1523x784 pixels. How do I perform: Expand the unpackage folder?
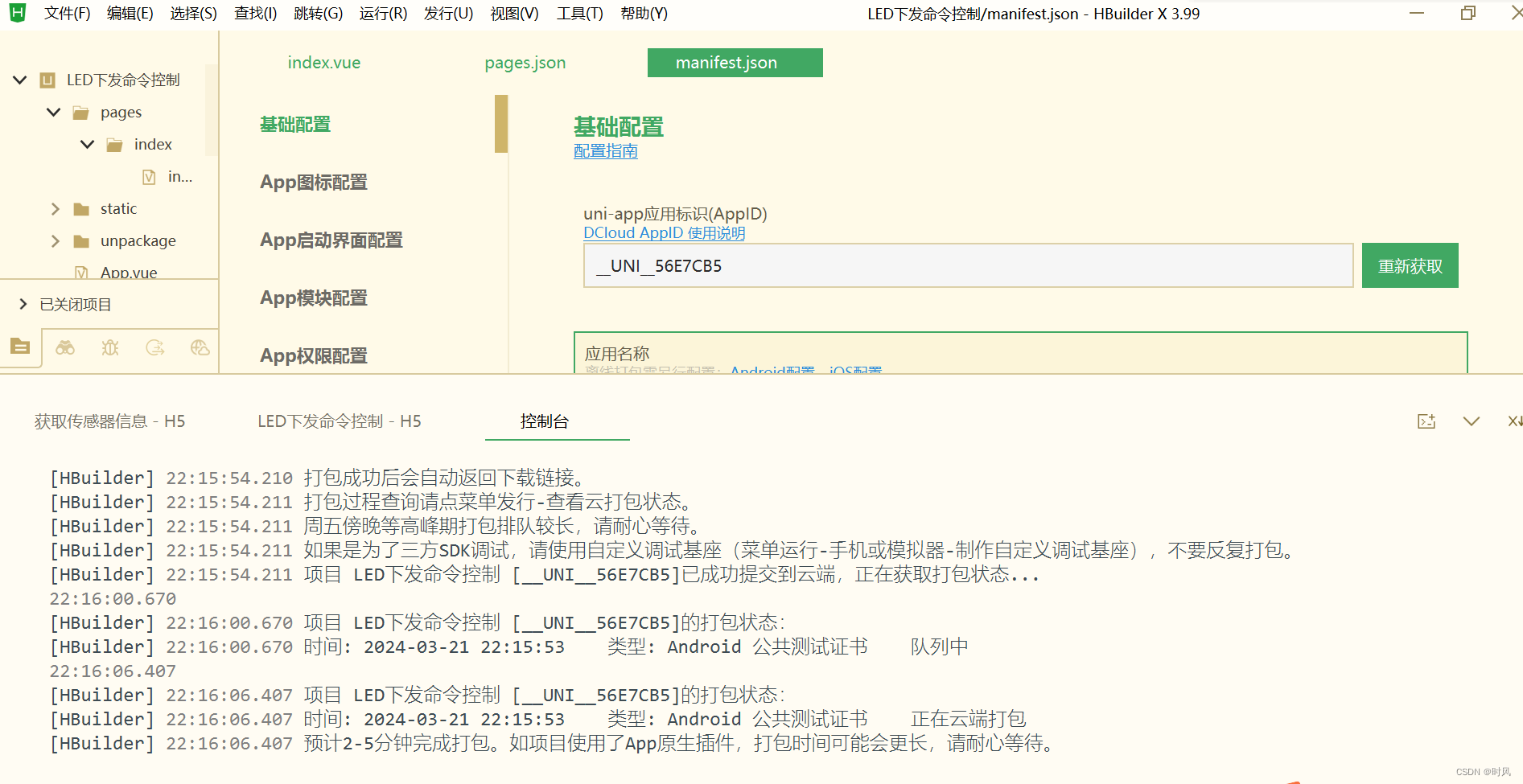[55, 240]
